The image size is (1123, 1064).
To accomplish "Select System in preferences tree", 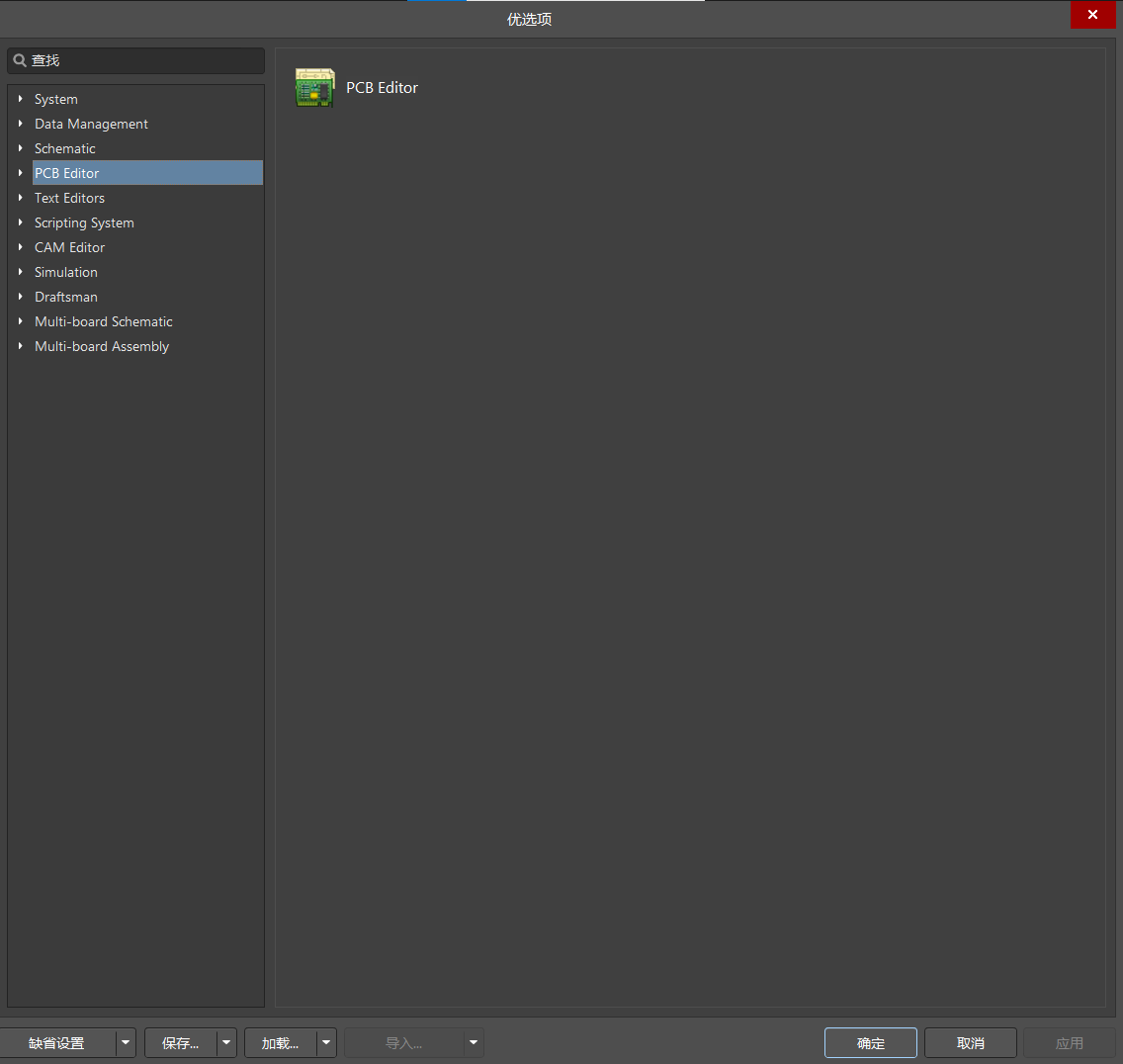I will coord(56,99).
